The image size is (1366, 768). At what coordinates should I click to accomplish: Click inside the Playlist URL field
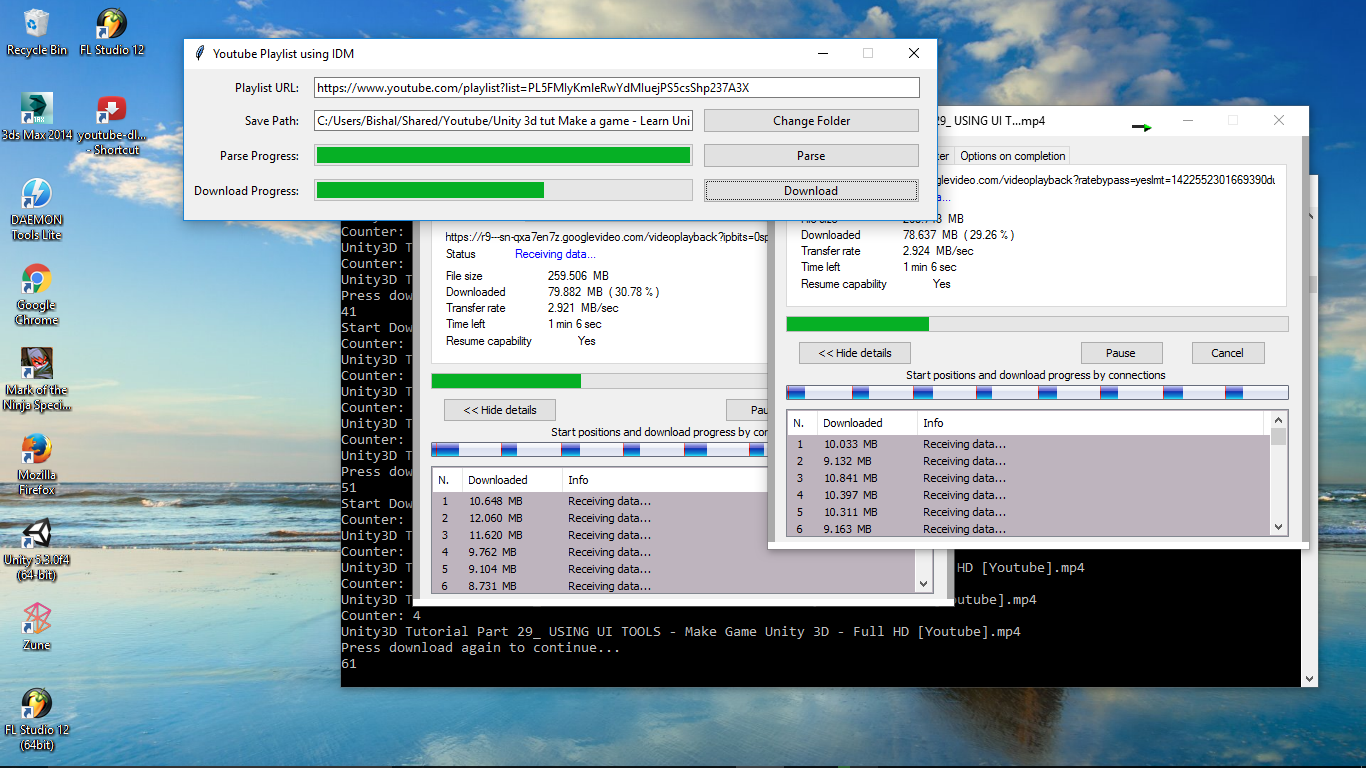616,88
